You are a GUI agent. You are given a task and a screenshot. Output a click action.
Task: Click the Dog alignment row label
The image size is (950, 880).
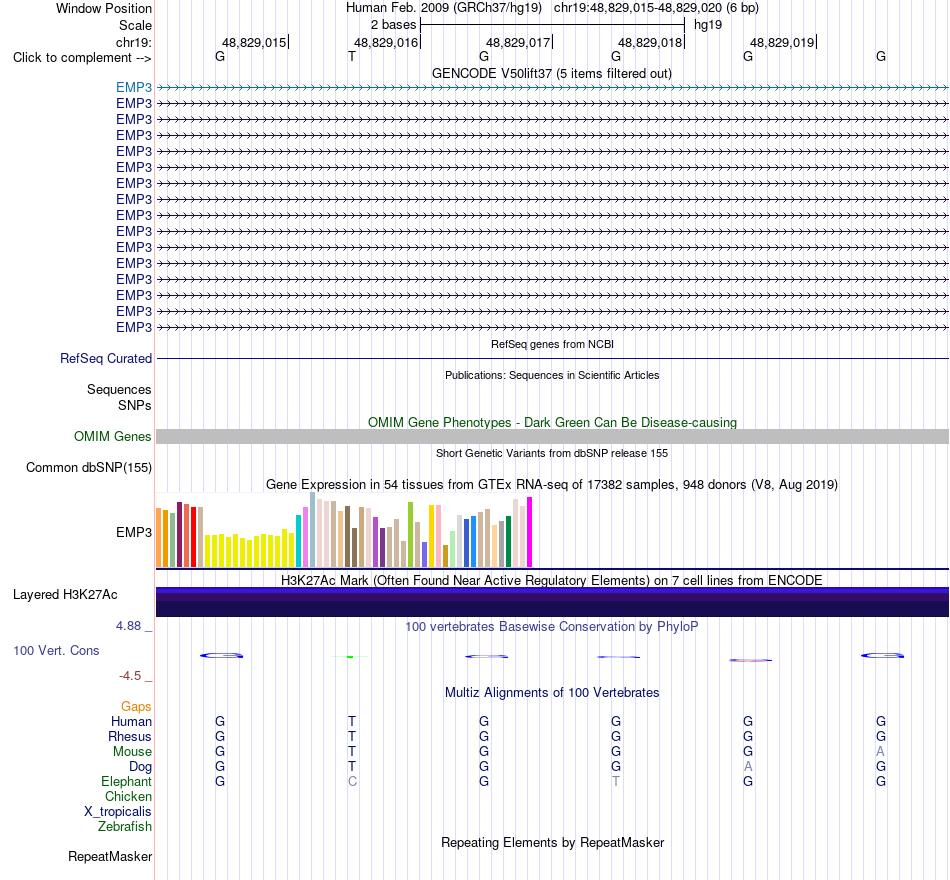tap(140, 767)
